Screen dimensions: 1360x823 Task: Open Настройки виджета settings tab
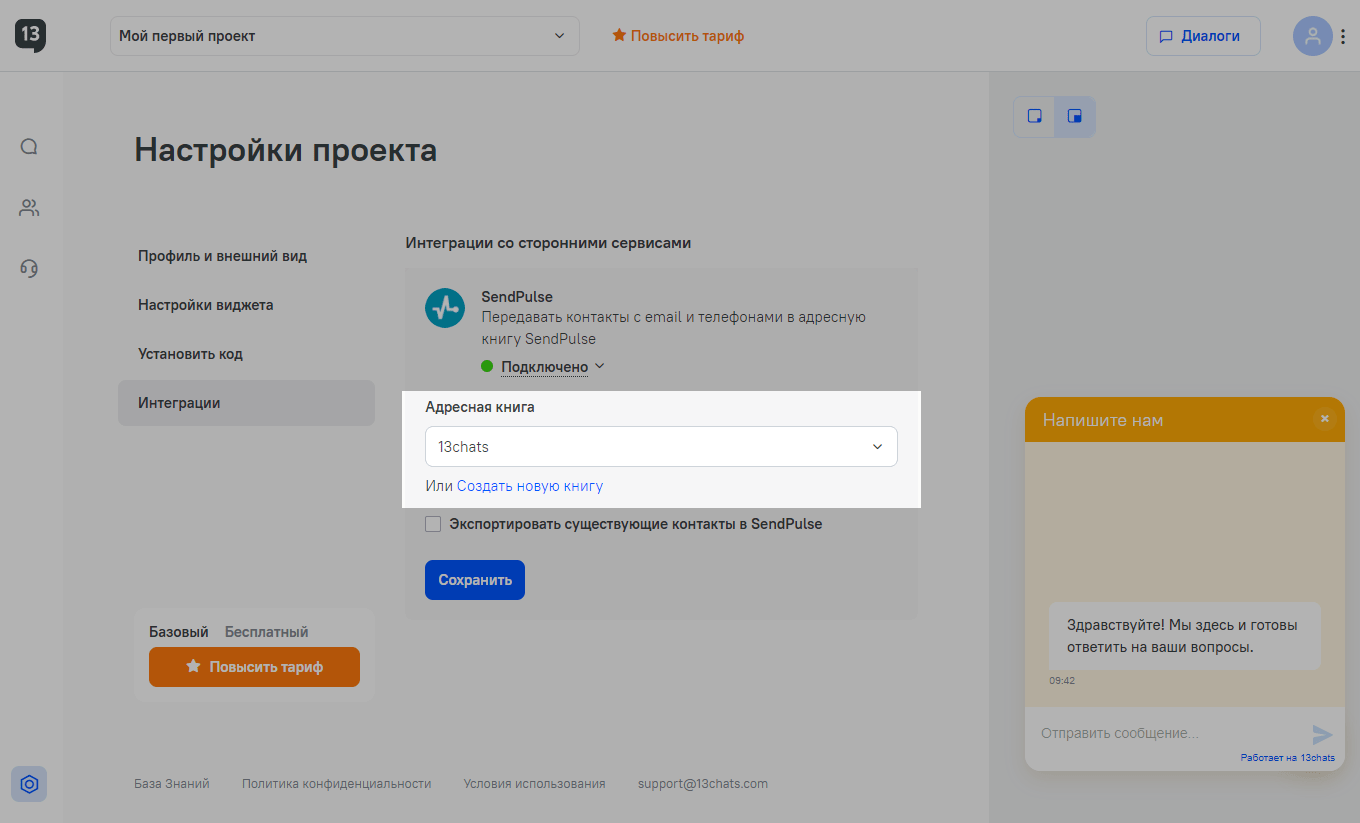pos(205,305)
